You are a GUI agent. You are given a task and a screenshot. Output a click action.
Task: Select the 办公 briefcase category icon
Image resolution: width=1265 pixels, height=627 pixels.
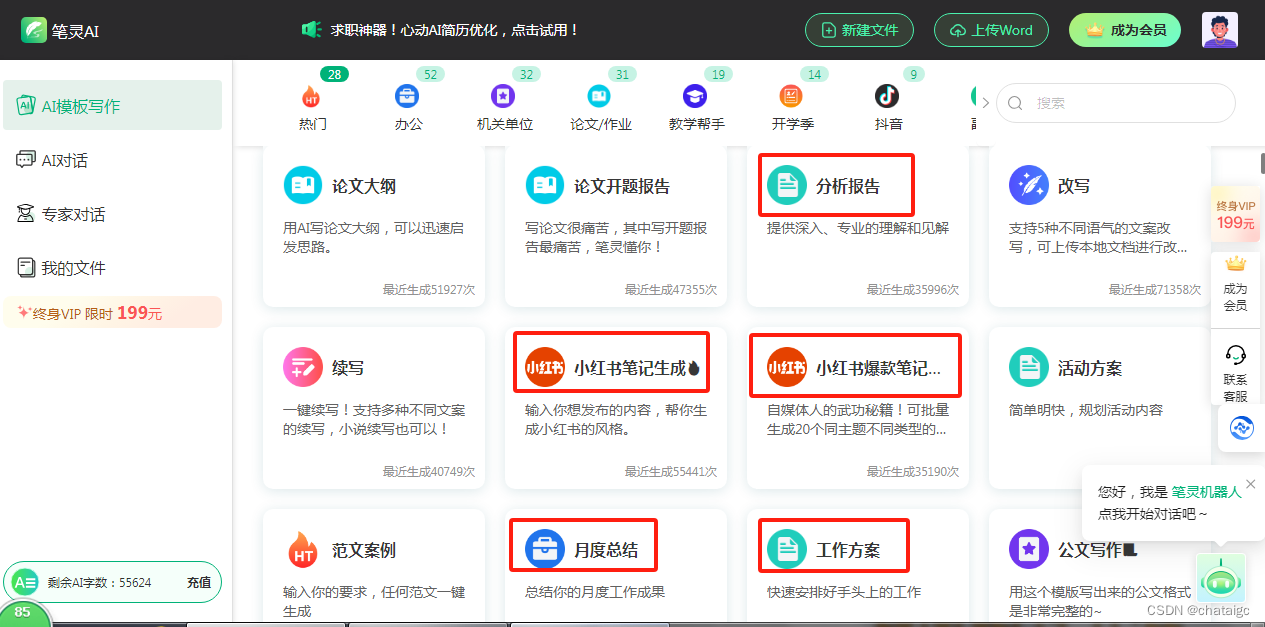[407, 96]
